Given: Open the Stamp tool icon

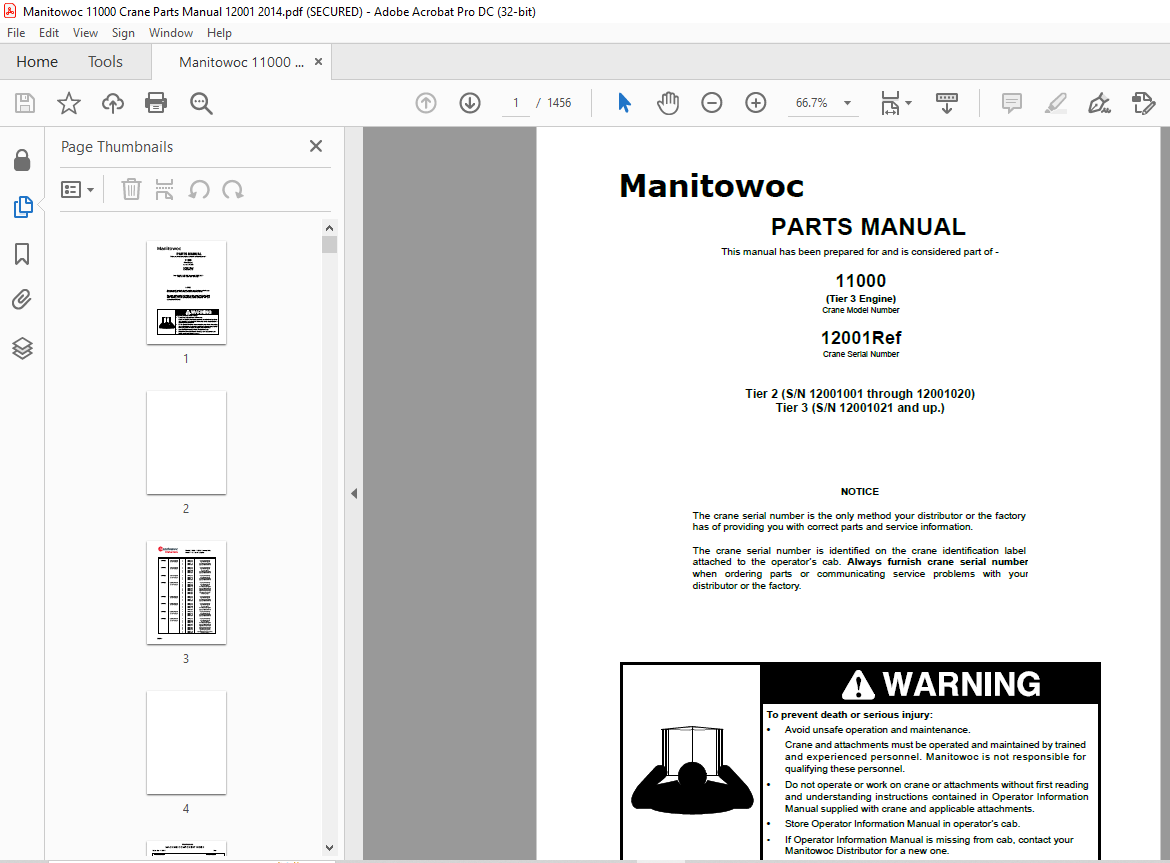Looking at the screenshot, I should coord(1143,103).
